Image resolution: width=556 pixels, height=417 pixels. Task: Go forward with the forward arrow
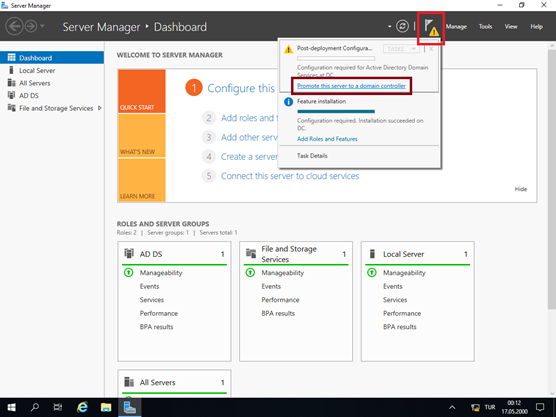click(x=31, y=27)
